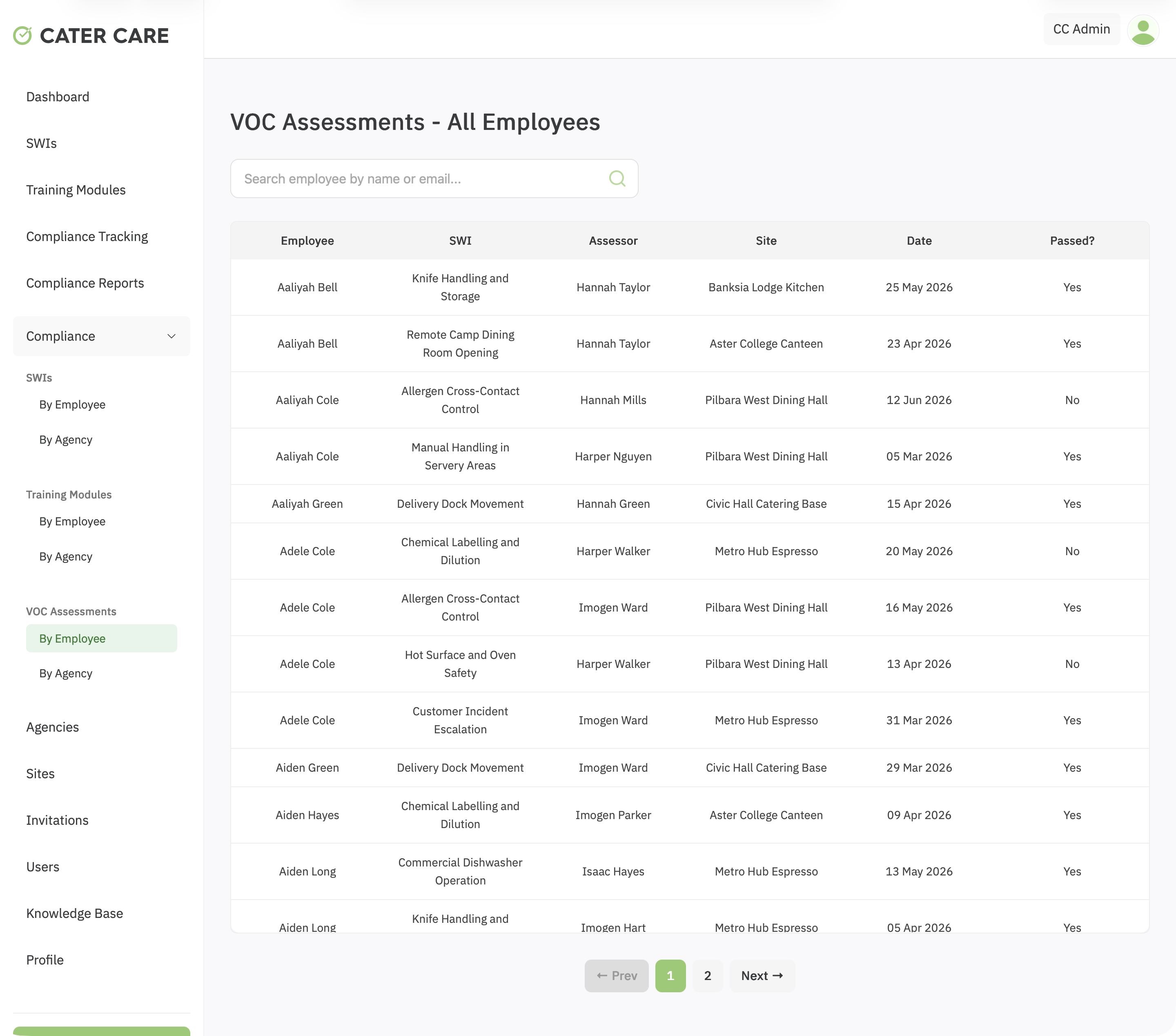Click assessor Harper Nguyen cell
This screenshot has width=1176, height=1036.
613,456
